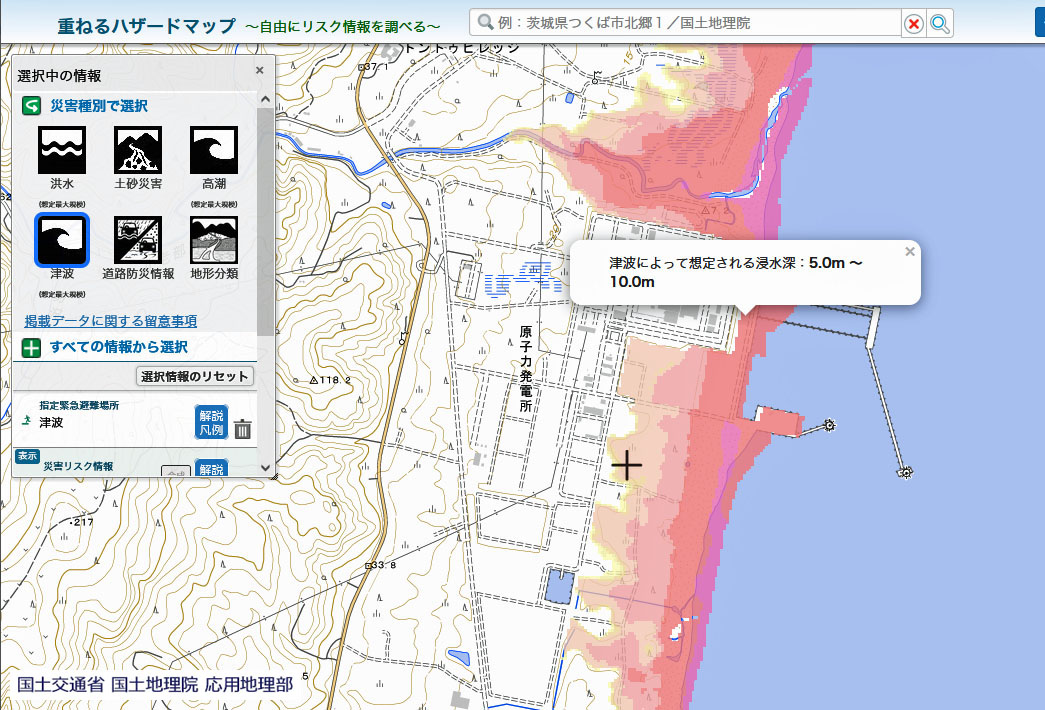Screen dimensions: 1045x710
Task: Delete the 指定緊急避難場所 layer with trash icon
Action: tap(243, 430)
